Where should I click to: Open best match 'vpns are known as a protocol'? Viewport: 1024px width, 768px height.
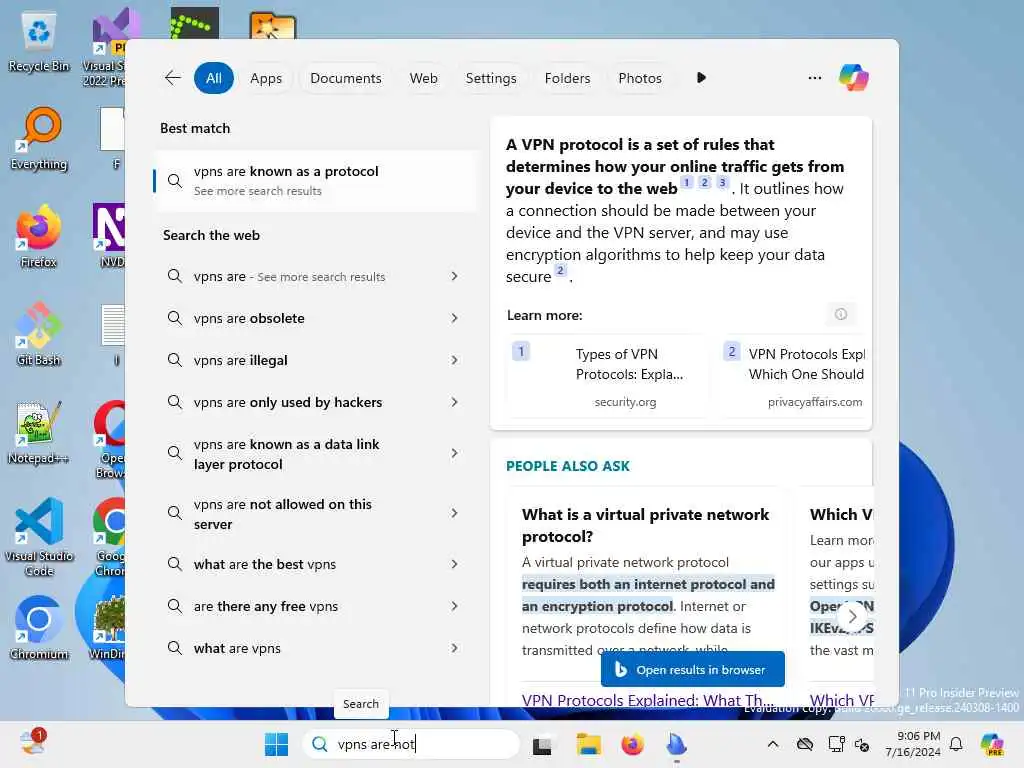point(315,180)
